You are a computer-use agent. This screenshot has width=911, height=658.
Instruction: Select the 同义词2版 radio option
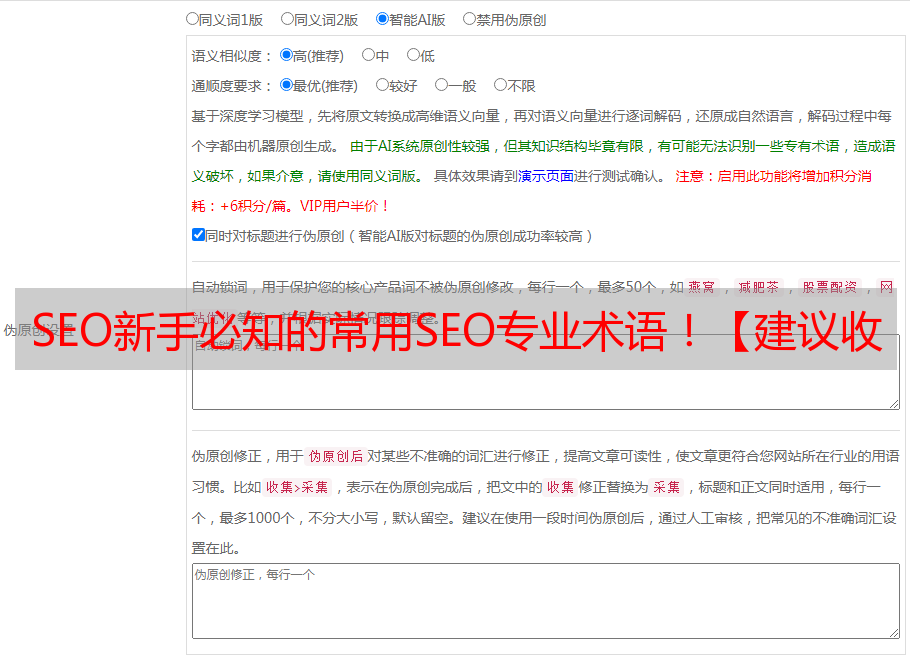click(x=287, y=19)
